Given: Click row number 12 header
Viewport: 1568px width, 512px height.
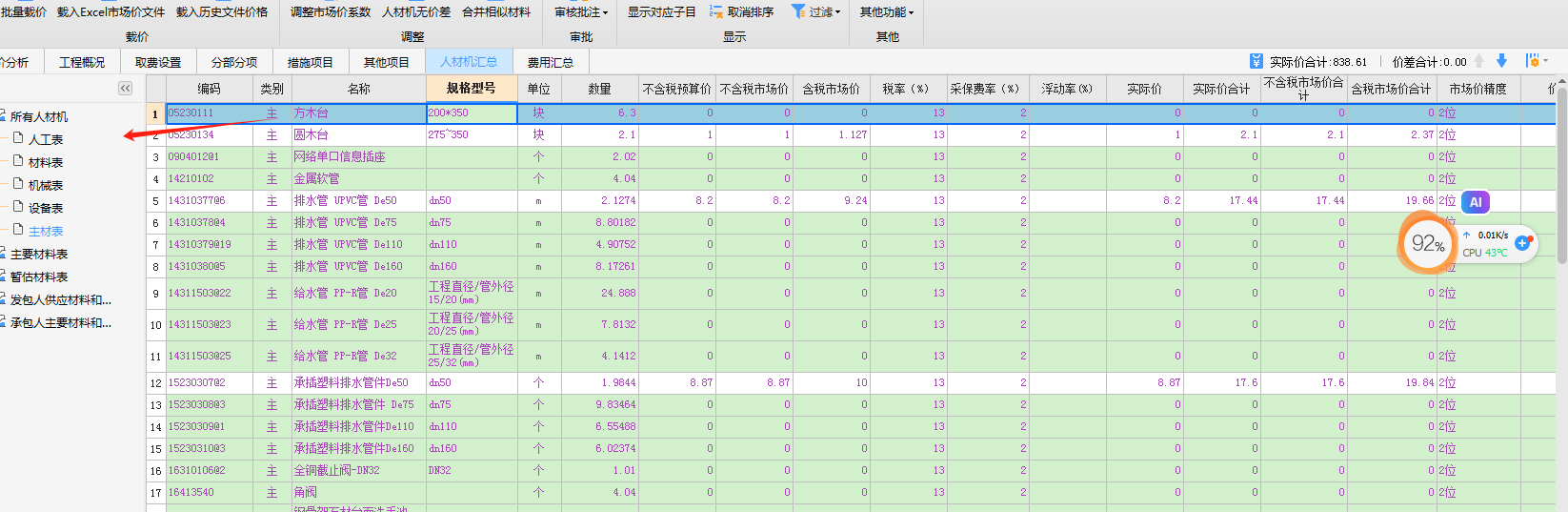Looking at the screenshot, I should click(x=155, y=382).
